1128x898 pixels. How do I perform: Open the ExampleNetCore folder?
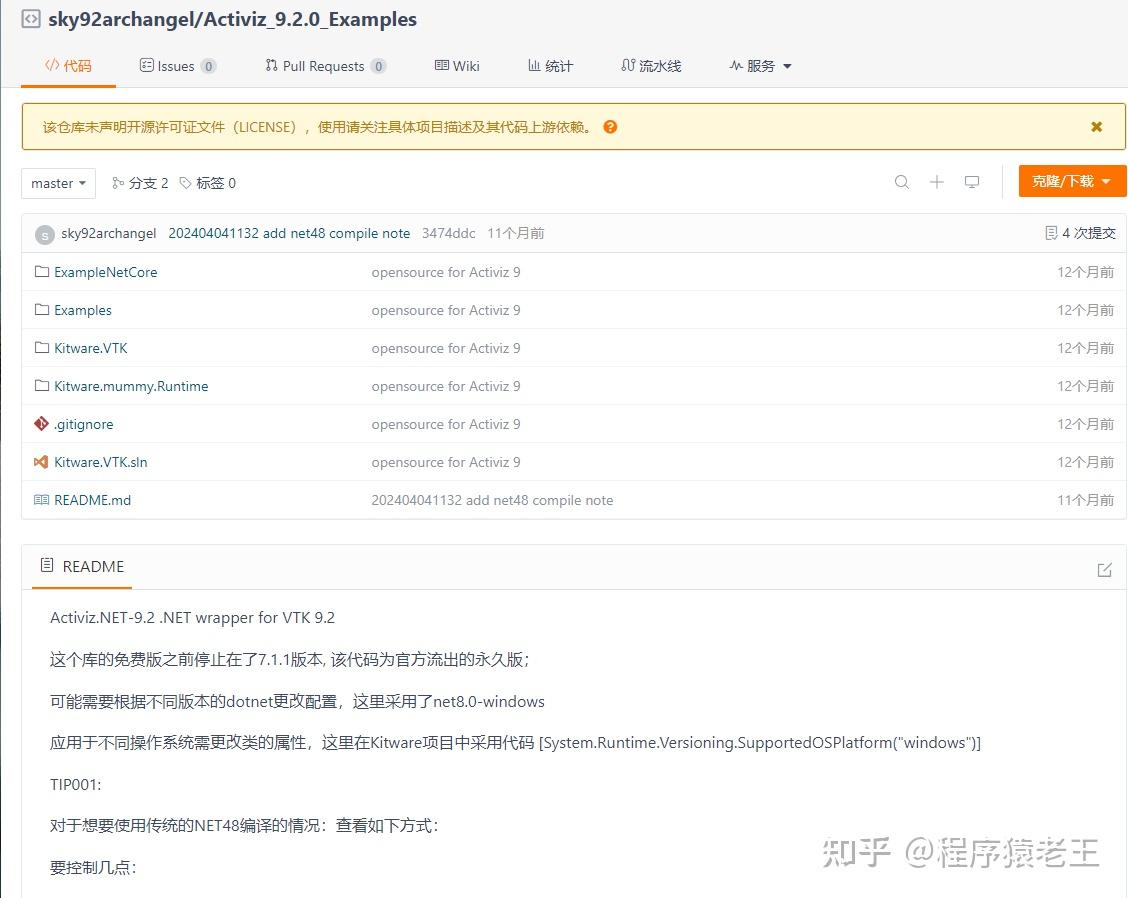point(106,272)
